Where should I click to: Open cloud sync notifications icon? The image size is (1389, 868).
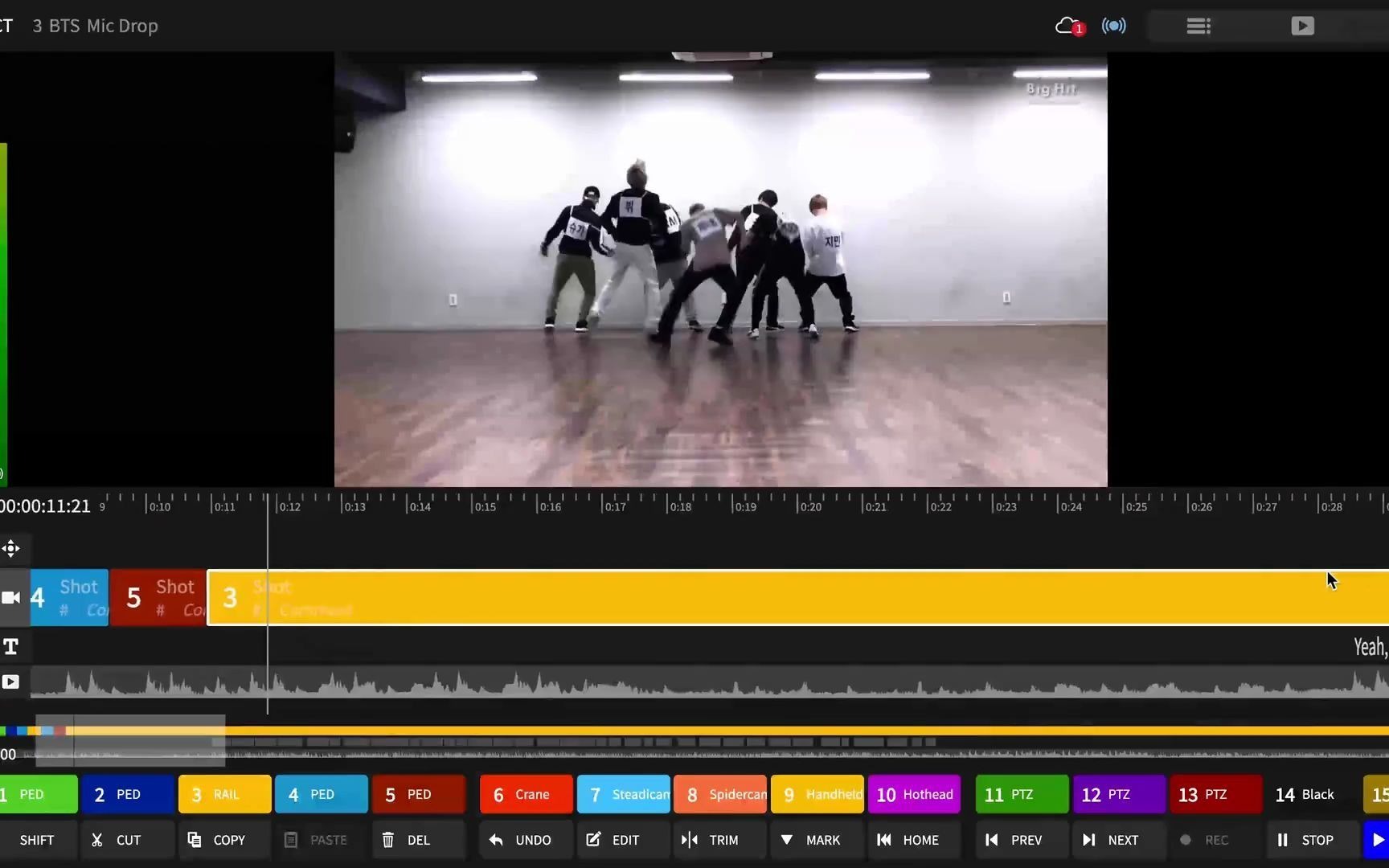point(1067,26)
